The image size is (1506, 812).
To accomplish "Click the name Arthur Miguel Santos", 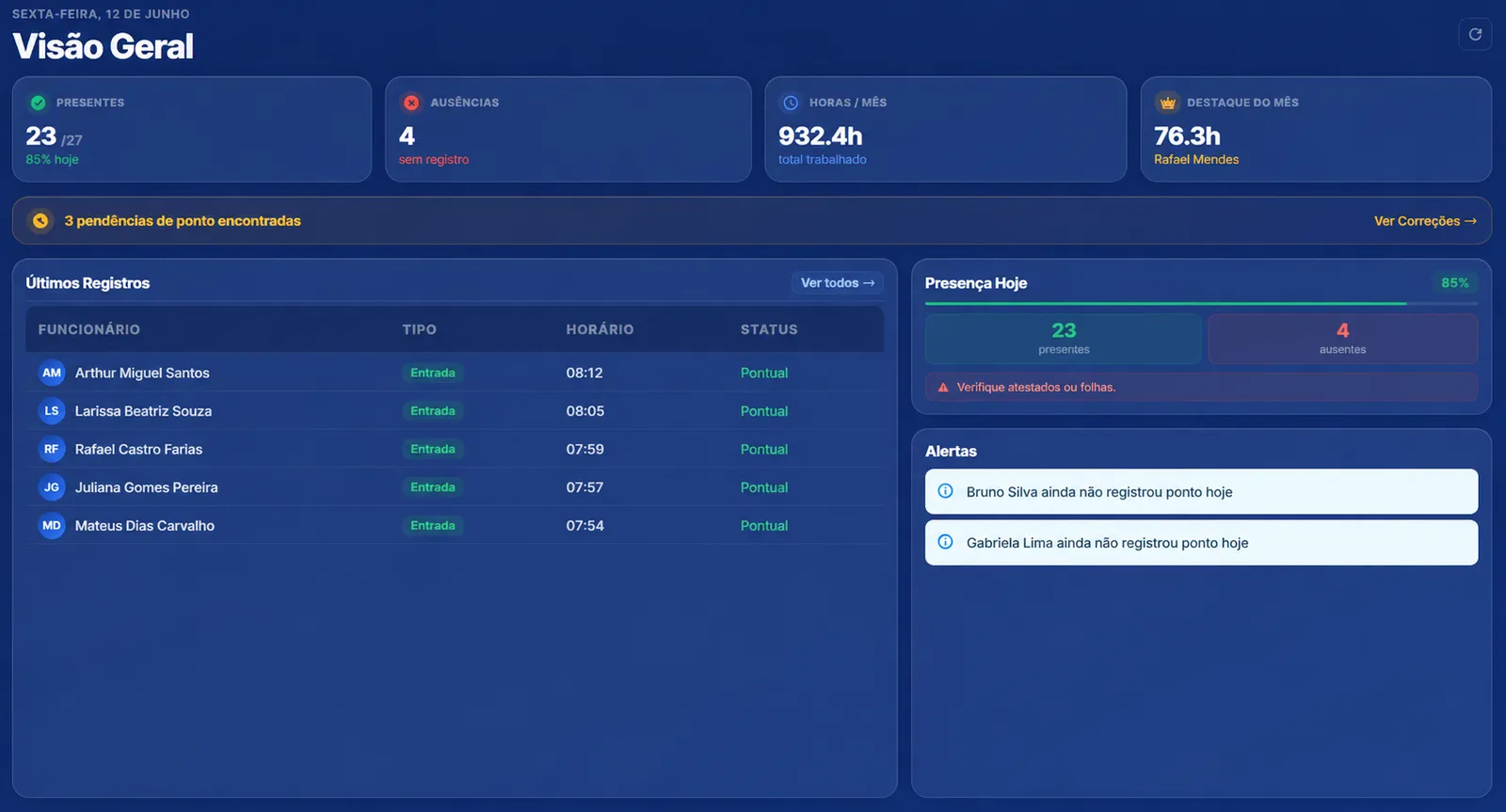I will (142, 373).
